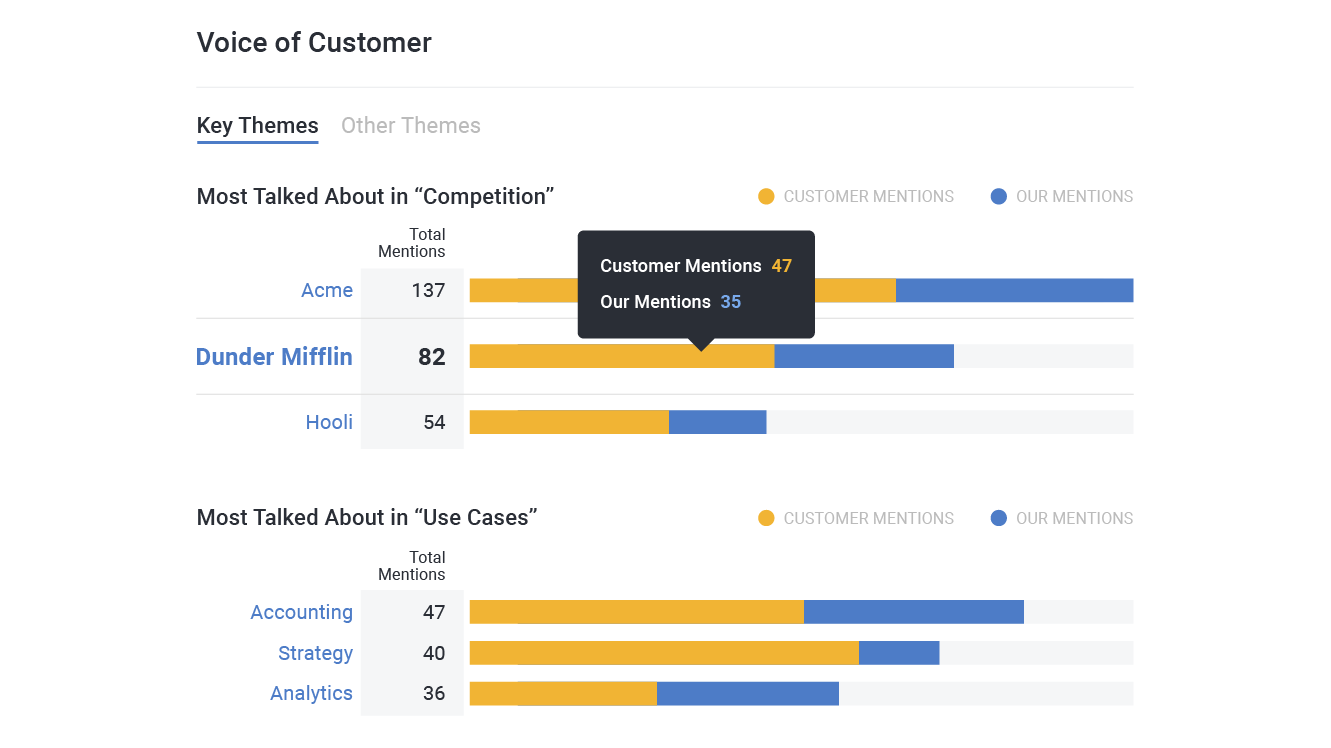Screen dimensions: 1331x748
Task: Click blue Our Mentions dot in Use Cases legend
Action: [998, 519]
